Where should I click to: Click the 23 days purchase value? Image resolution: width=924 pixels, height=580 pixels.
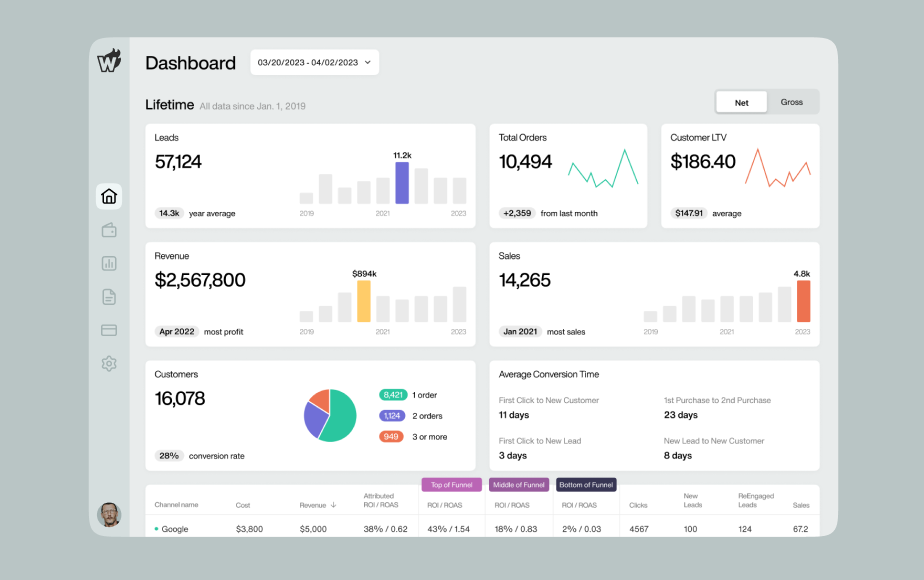[681, 415]
